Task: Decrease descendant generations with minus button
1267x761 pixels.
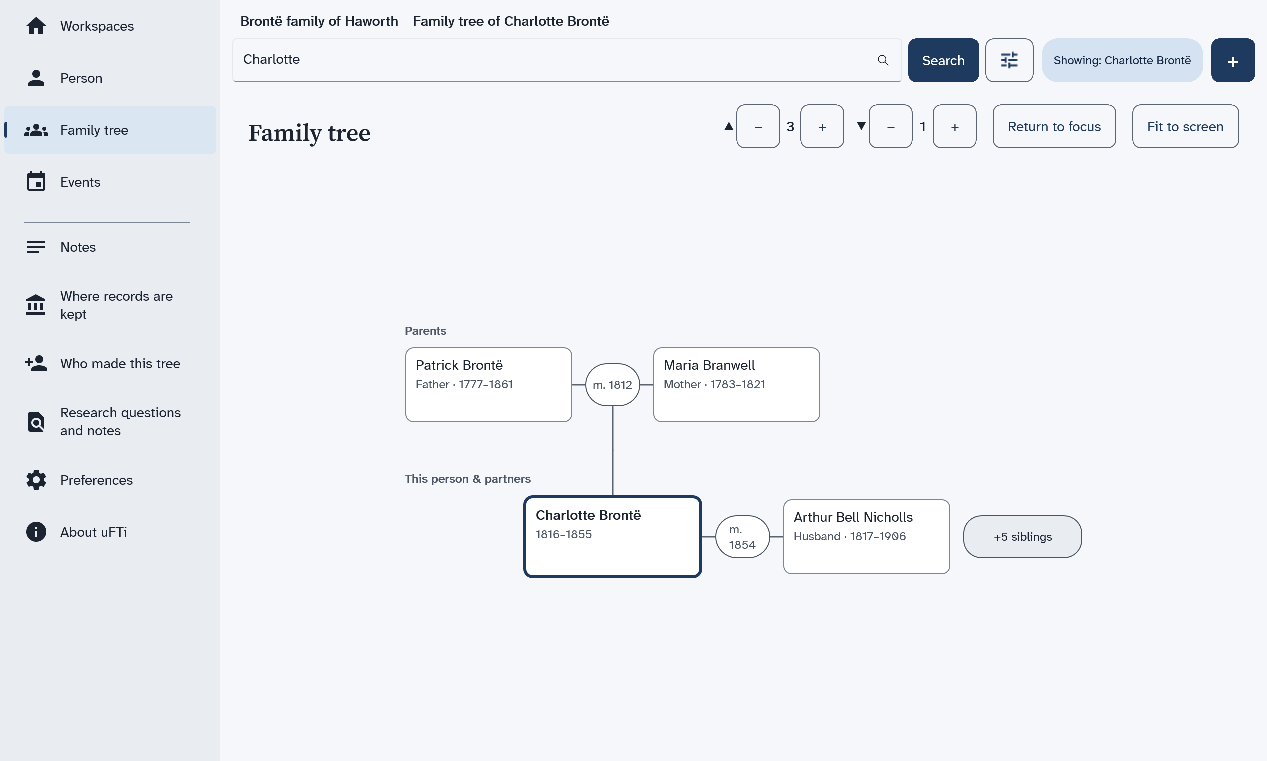Action: pos(891,126)
